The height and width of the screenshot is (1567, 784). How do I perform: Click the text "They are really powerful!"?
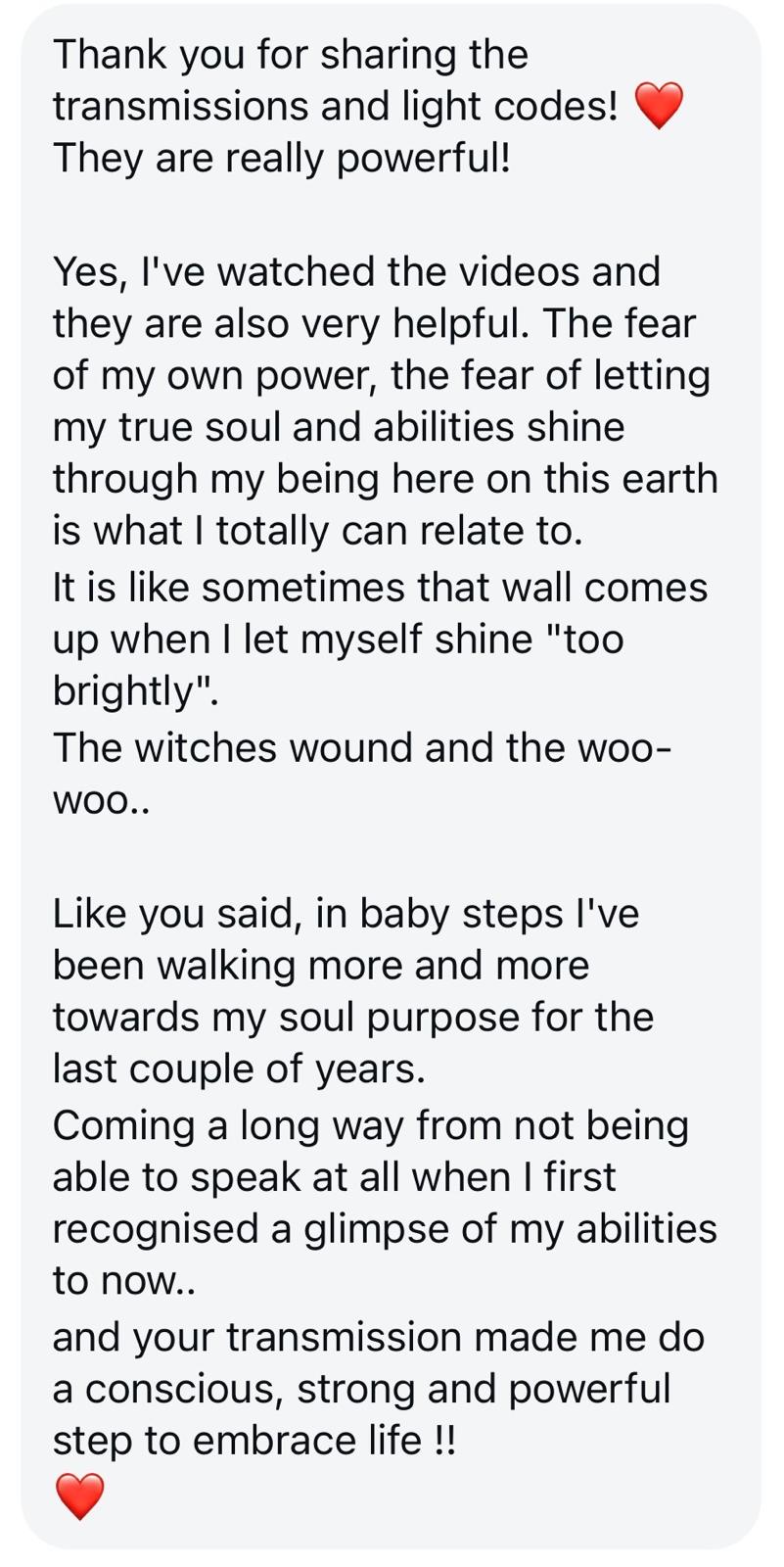point(281,158)
